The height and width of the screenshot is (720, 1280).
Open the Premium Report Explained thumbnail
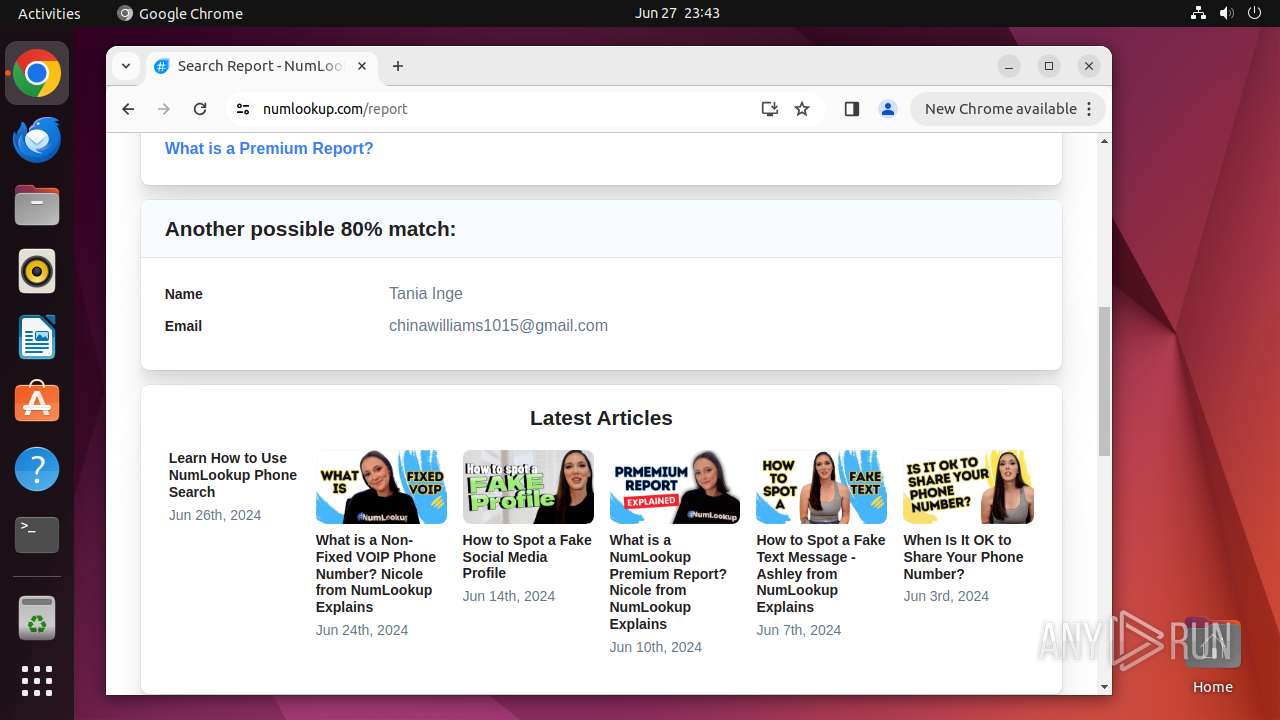point(675,487)
